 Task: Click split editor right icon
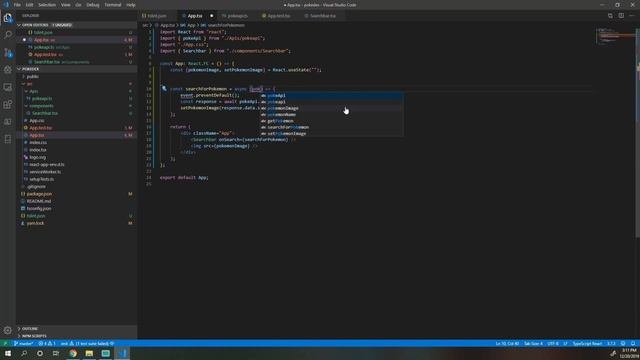[x=621, y=16]
